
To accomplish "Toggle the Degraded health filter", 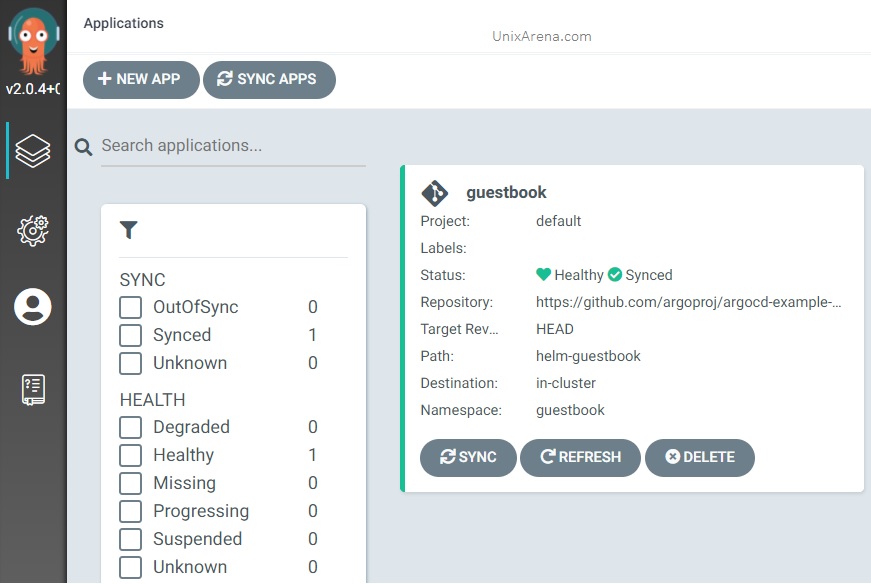I will click(x=131, y=427).
